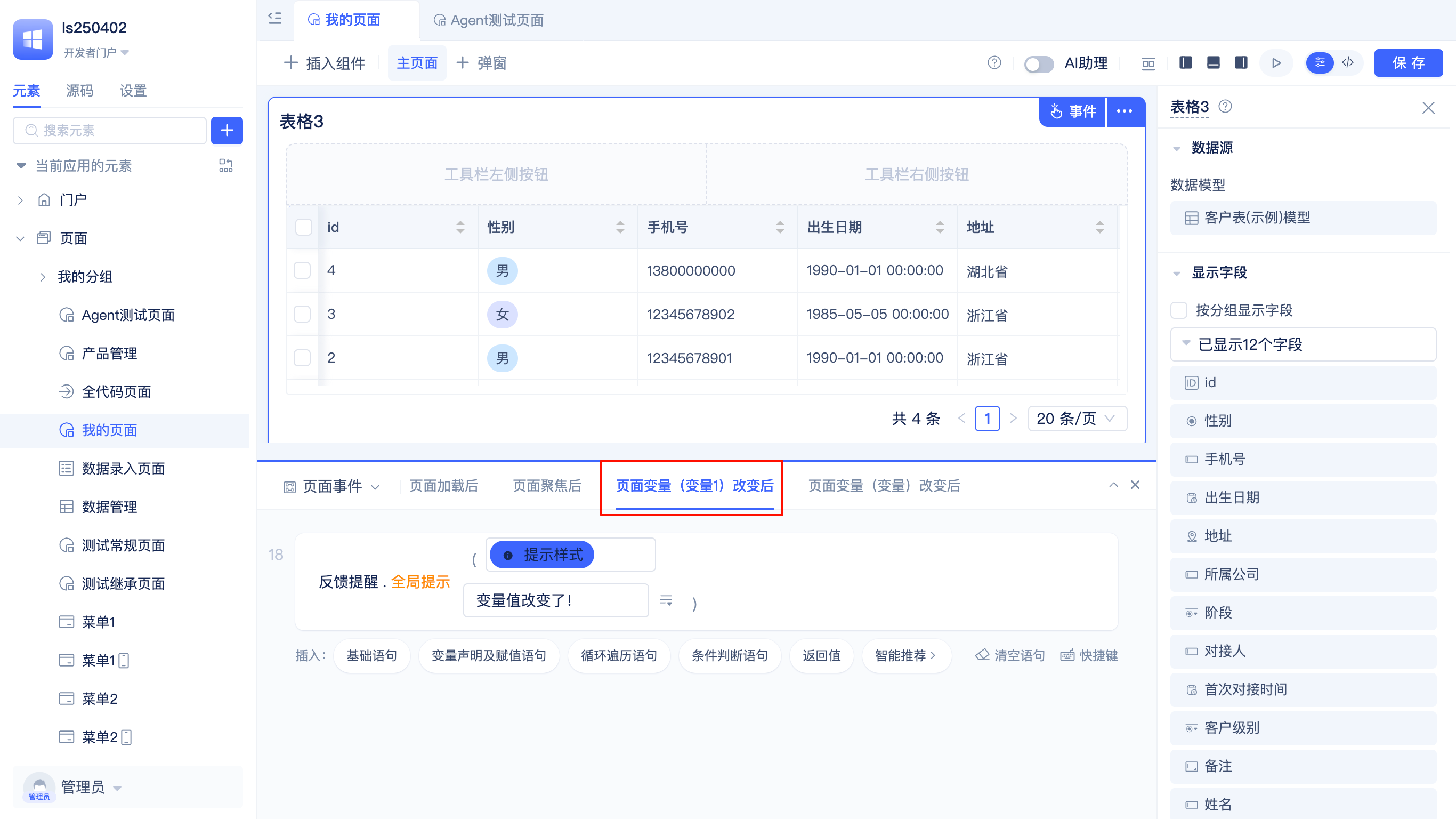
Task: Close the page event panel
Action: coord(1135,485)
